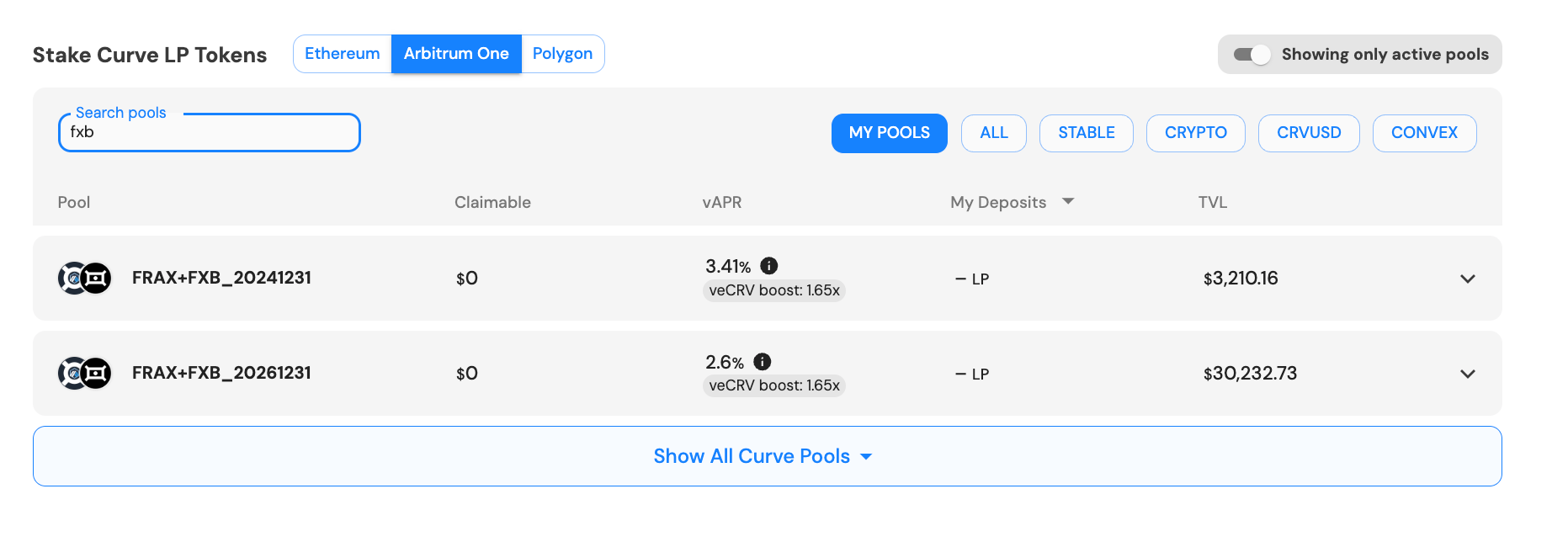The height and width of the screenshot is (542, 1568).
Task: Toggle showing only active pools switch
Action: pos(1252,55)
